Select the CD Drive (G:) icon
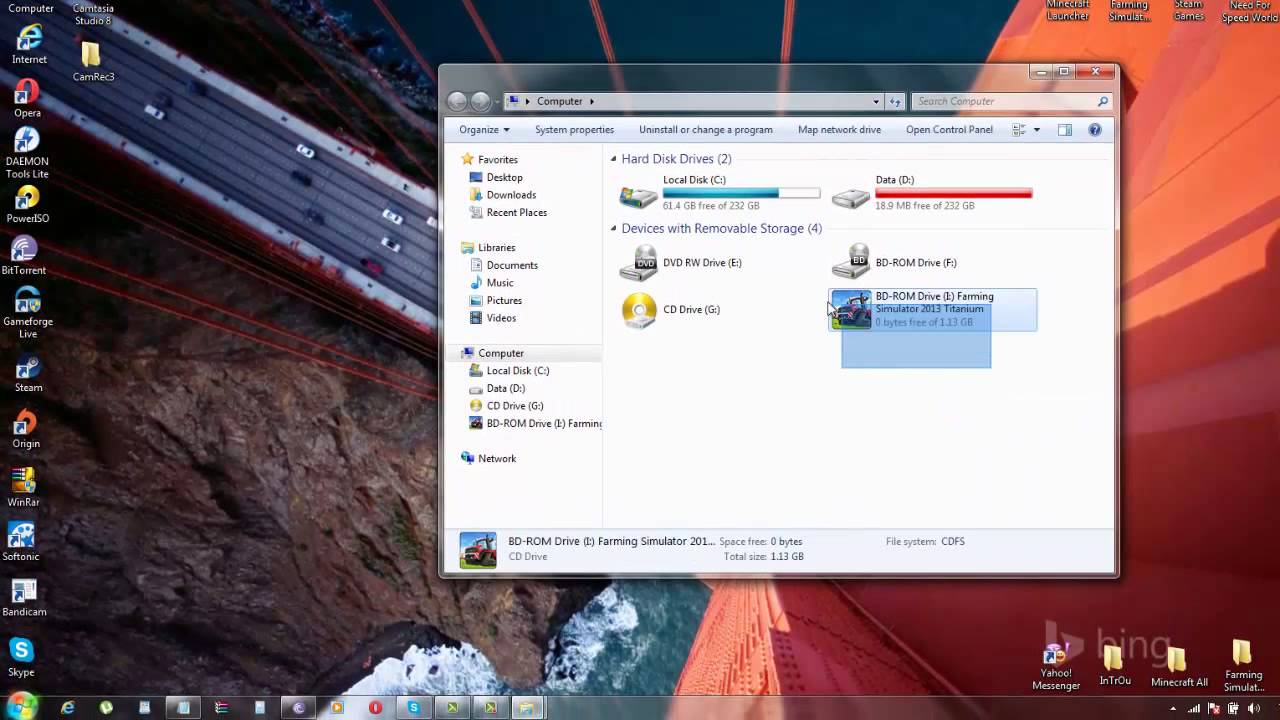 (x=639, y=310)
